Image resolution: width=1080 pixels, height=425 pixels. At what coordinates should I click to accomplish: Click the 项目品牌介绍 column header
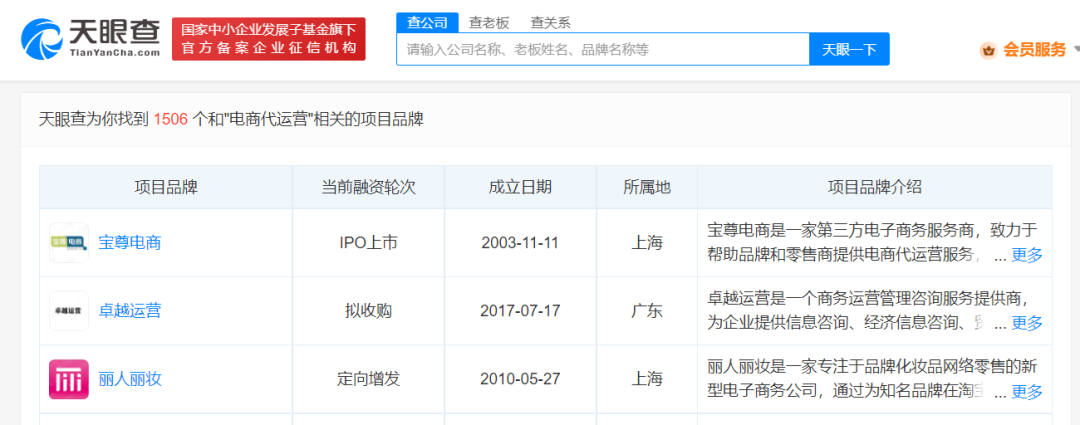pos(875,187)
